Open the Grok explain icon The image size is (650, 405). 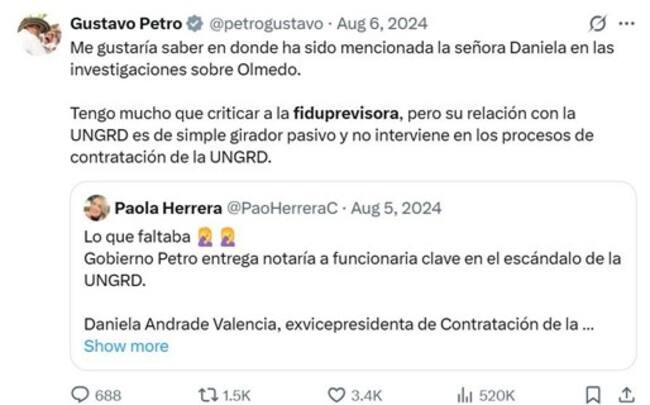(x=599, y=23)
